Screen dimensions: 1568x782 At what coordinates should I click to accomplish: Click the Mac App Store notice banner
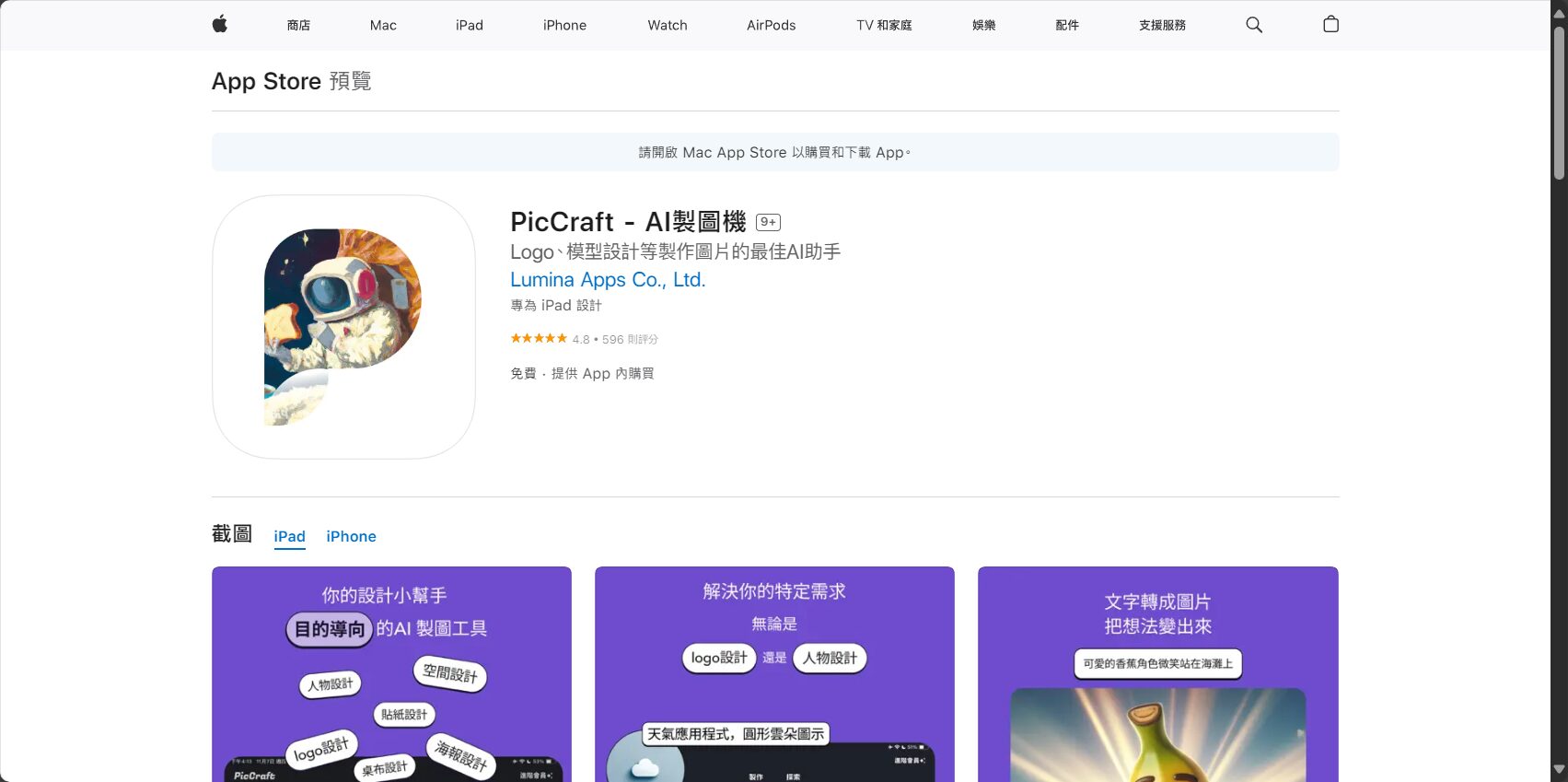point(775,152)
